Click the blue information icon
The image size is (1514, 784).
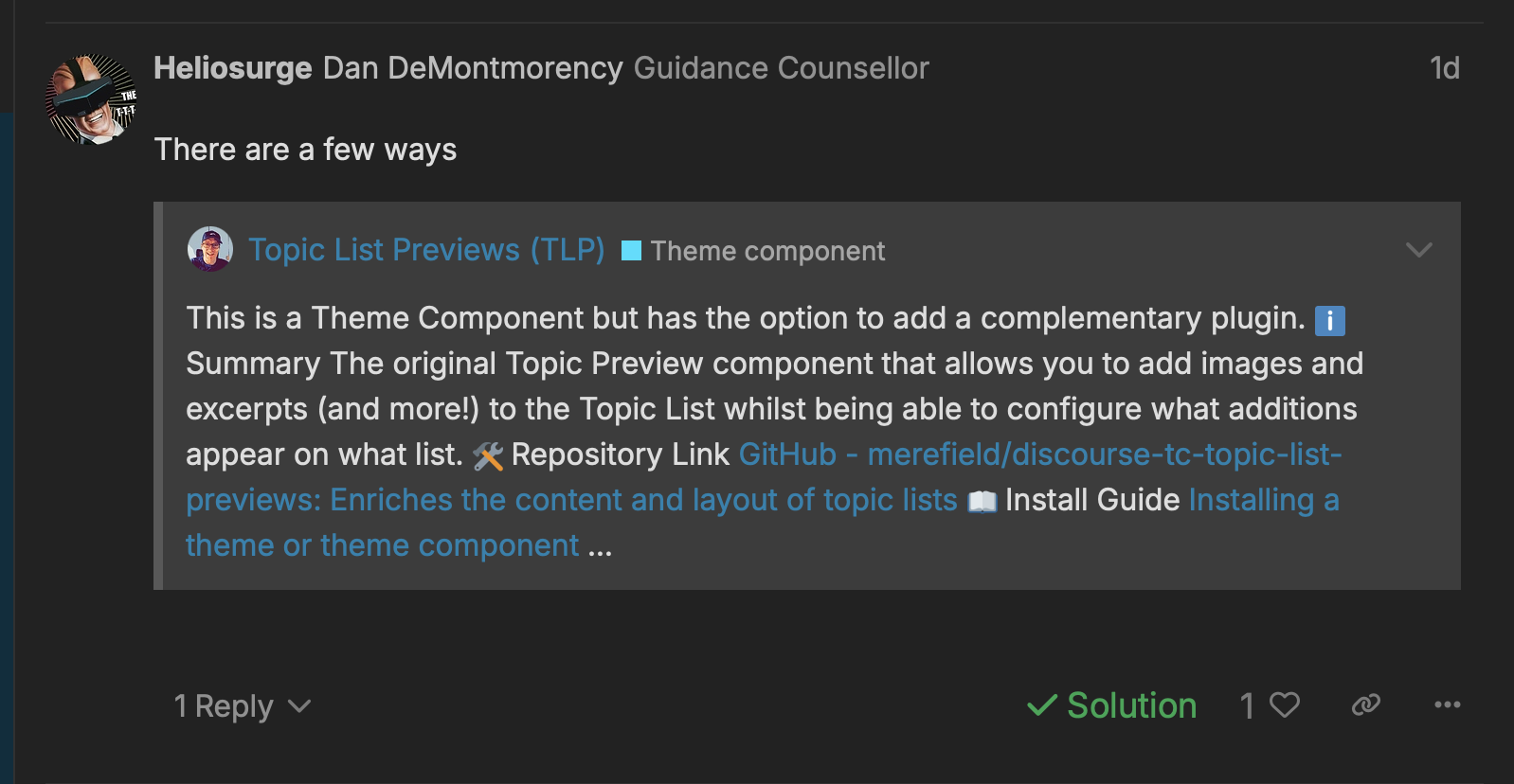pyautogui.click(x=1329, y=321)
